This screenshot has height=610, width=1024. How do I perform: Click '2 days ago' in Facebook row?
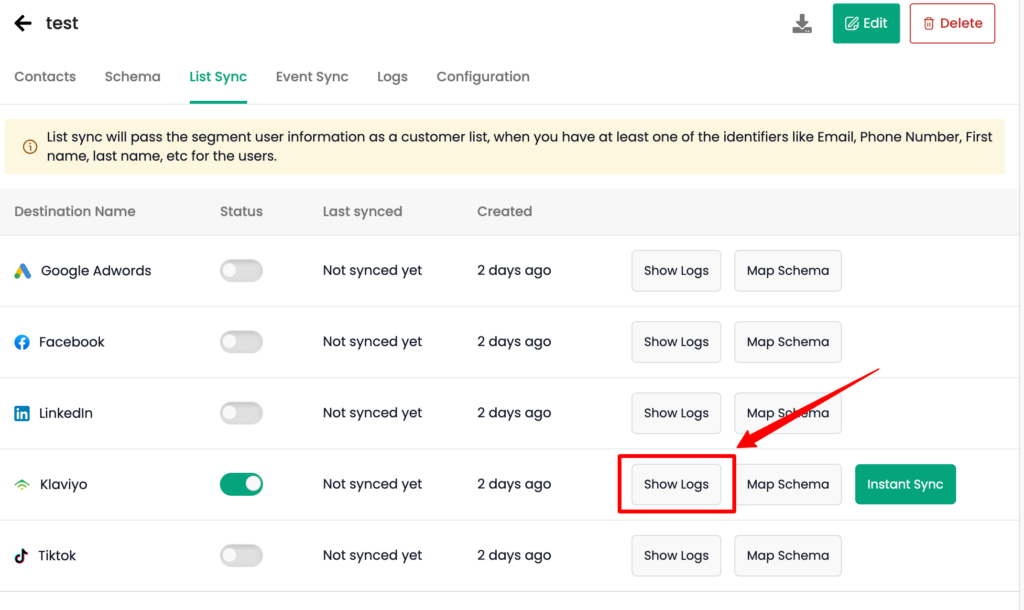(514, 342)
